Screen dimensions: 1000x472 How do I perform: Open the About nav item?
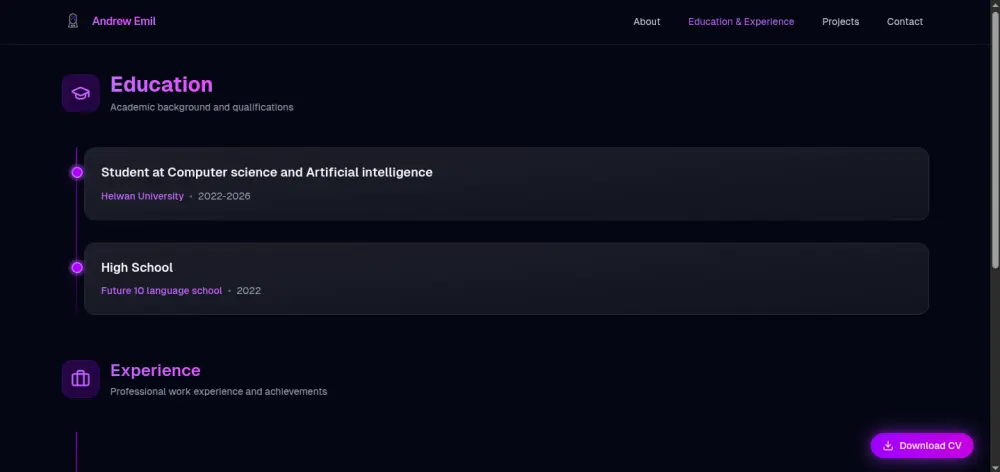tap(646, 22)
